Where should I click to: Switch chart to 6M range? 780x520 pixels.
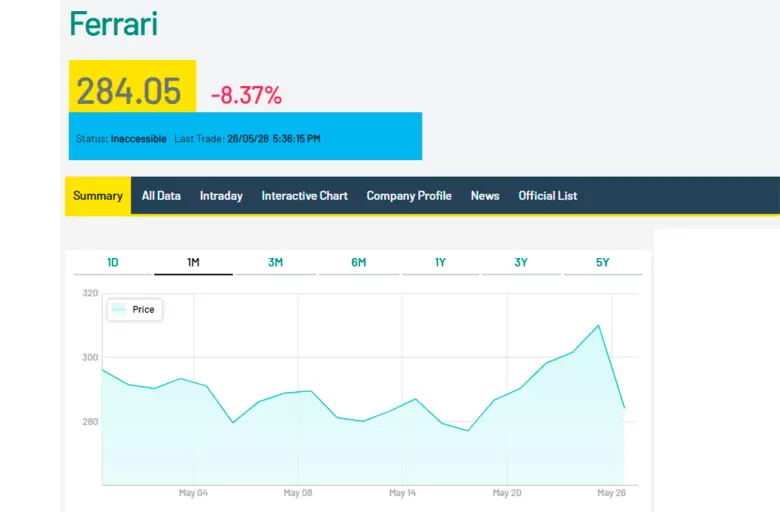click(359, 262)
